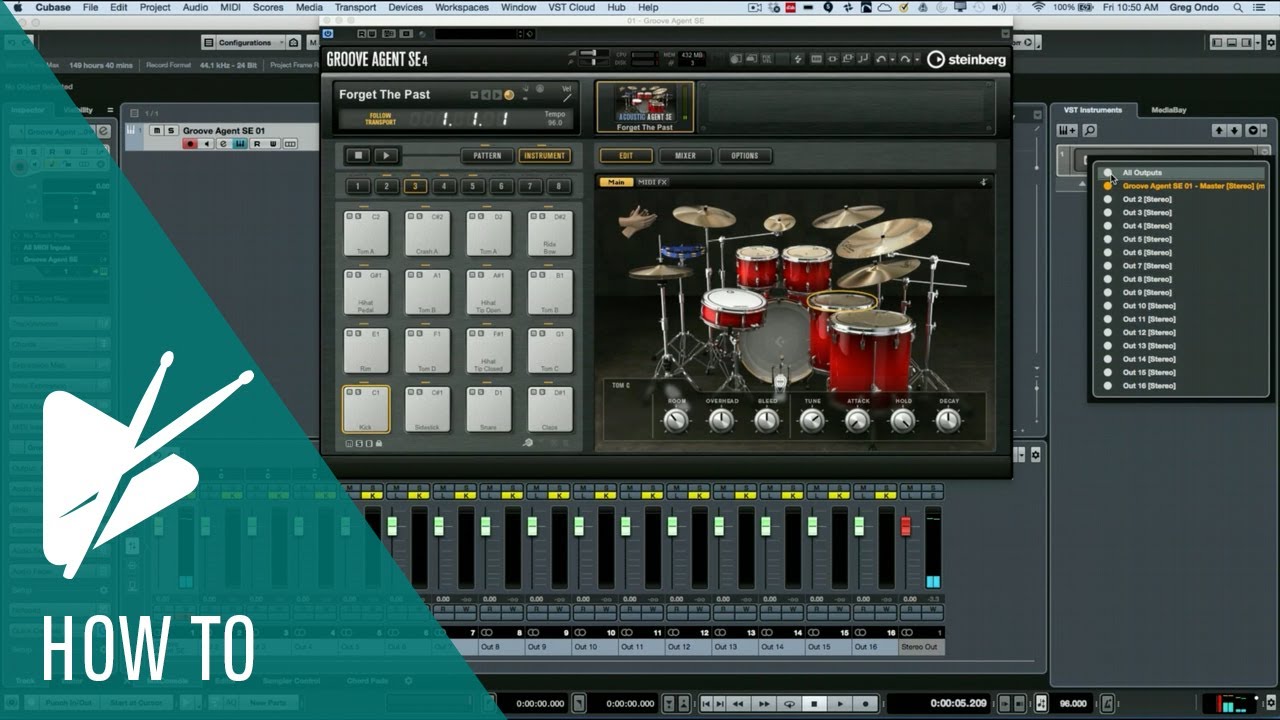1280x720 pixels.
Task: Click Play in the Cubase transport bar
Action: [x=841, y=704]
